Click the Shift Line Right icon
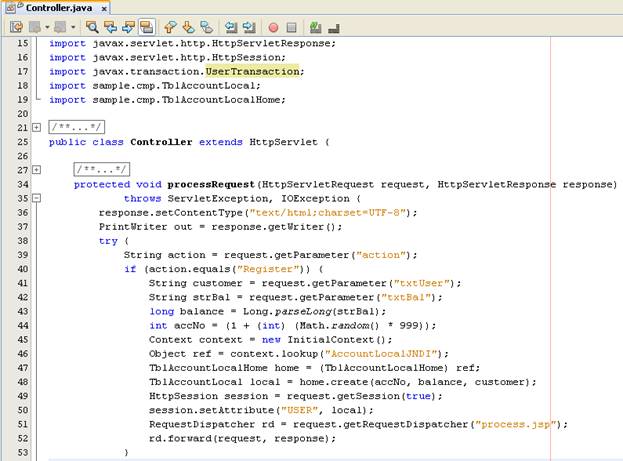623x461 pixels. (x=249, y=27)
